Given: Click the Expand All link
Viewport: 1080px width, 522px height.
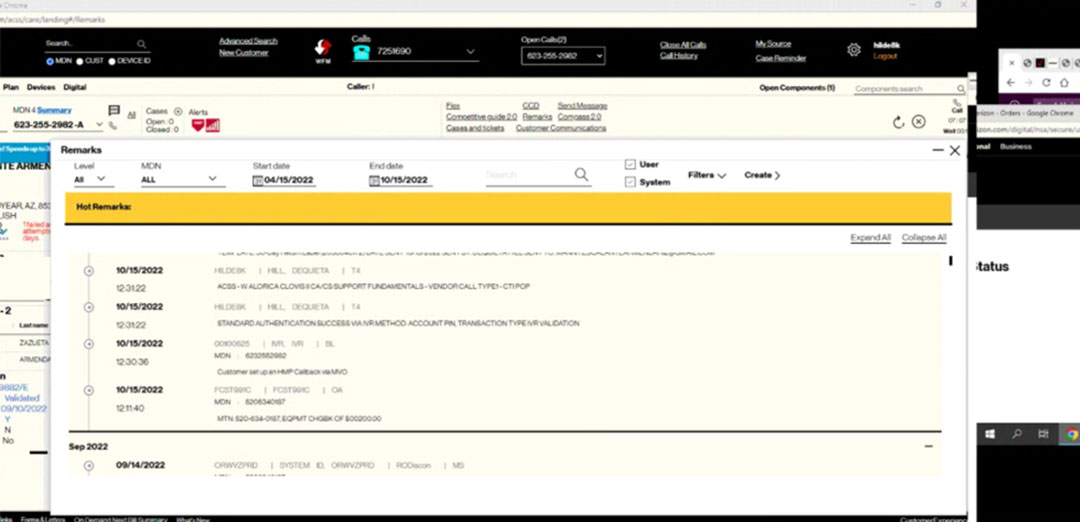Looking at the screenshot, I should (x=870, y=238).
